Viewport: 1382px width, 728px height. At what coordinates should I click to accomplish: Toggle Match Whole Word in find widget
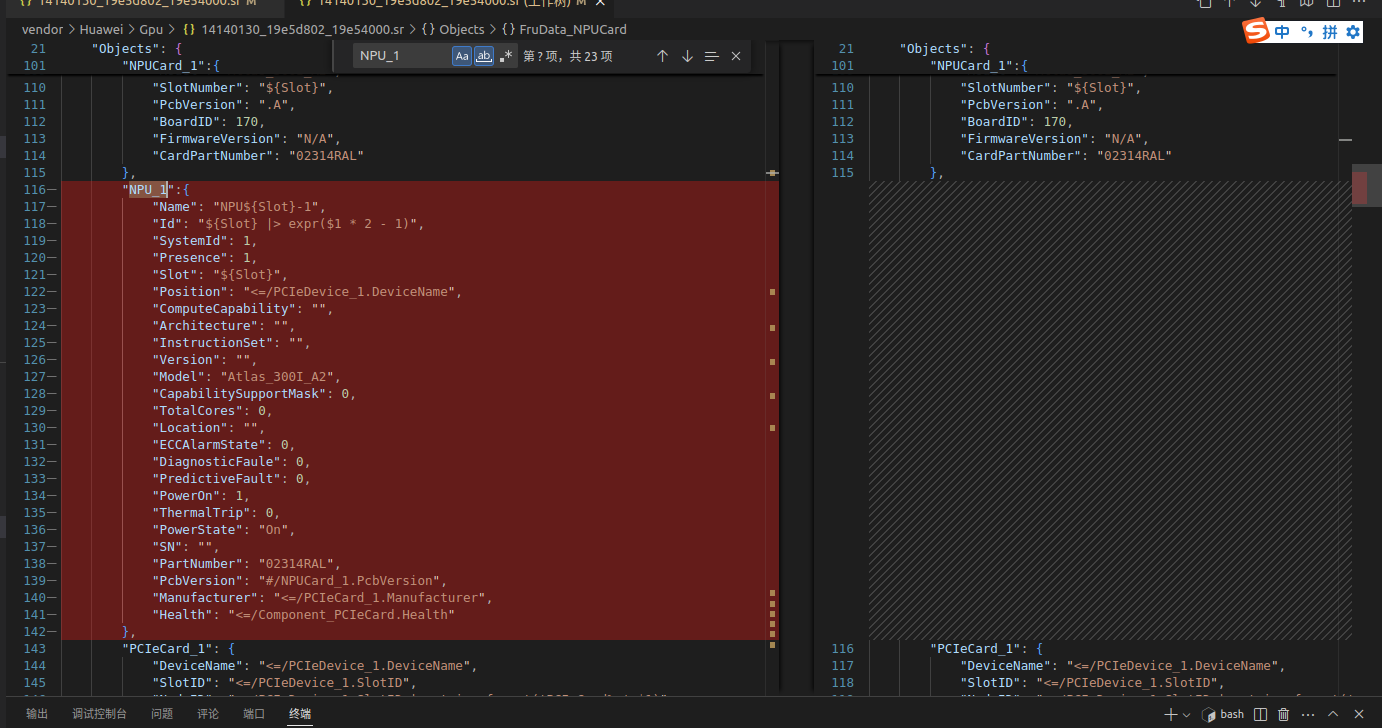tap(484, 56)
